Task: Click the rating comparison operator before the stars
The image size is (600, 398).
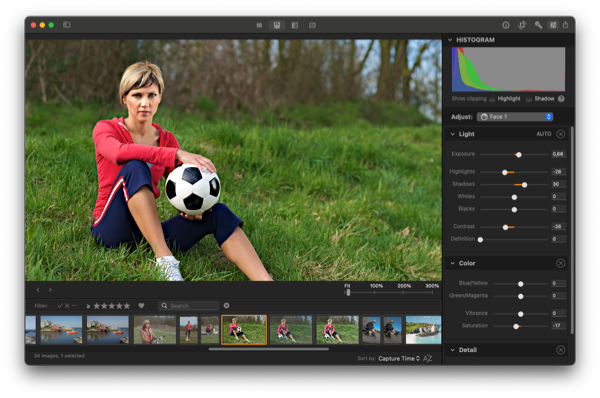Action: (x=88, y=306)
